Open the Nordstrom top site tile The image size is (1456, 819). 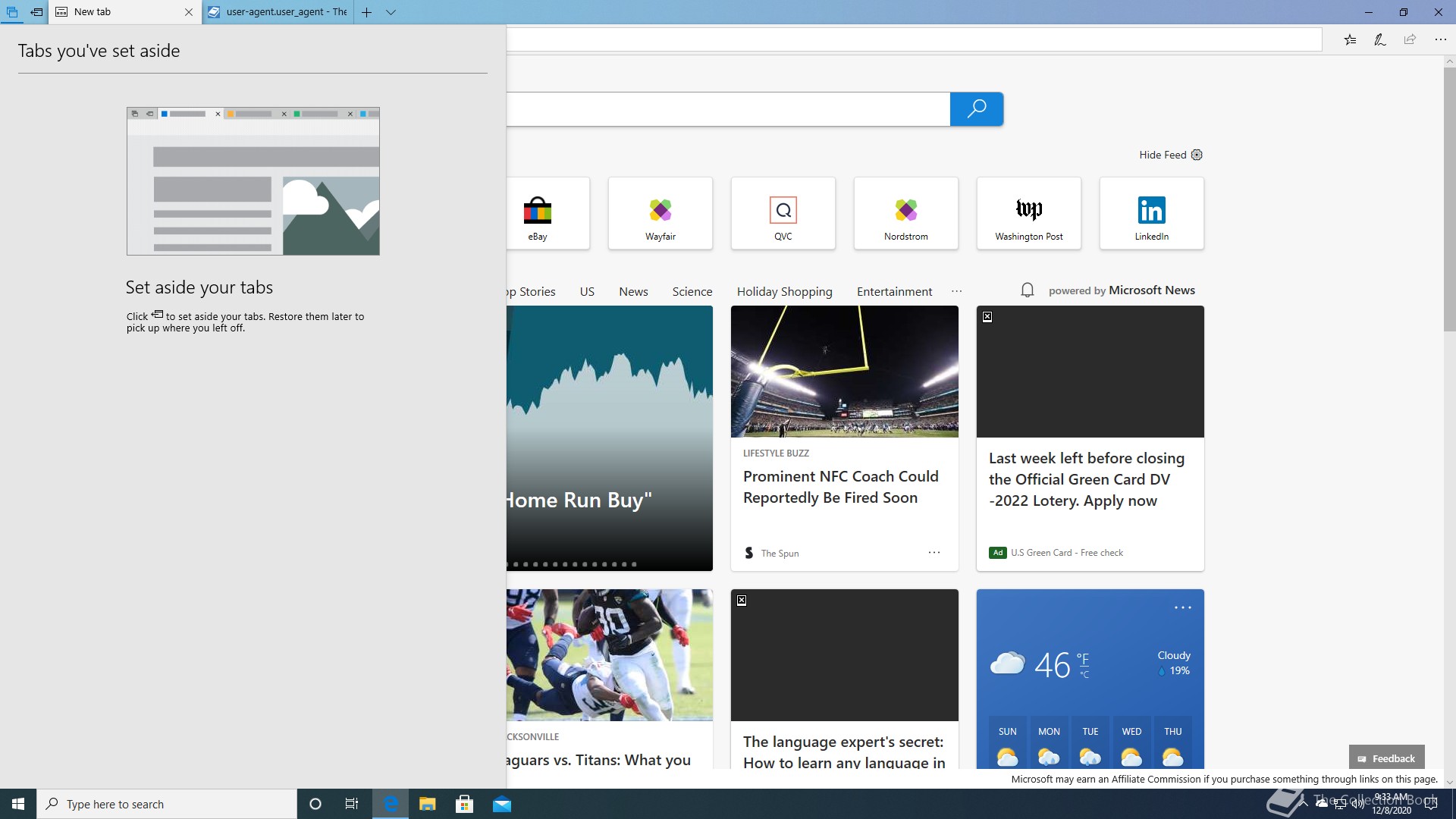pyautogui.click(x=906, y=213)
